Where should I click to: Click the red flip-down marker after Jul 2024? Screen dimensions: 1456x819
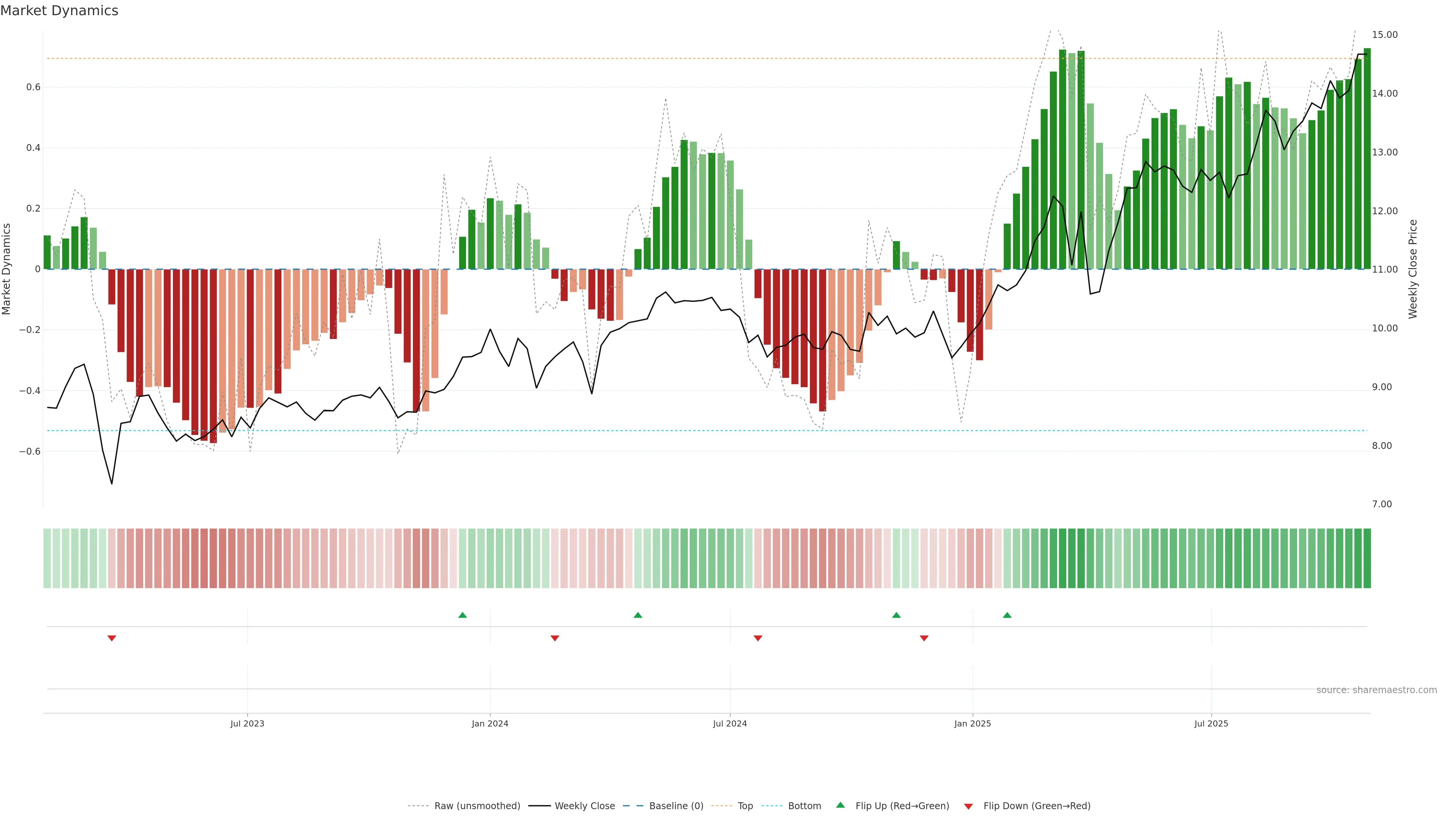(x=758, y=638)
